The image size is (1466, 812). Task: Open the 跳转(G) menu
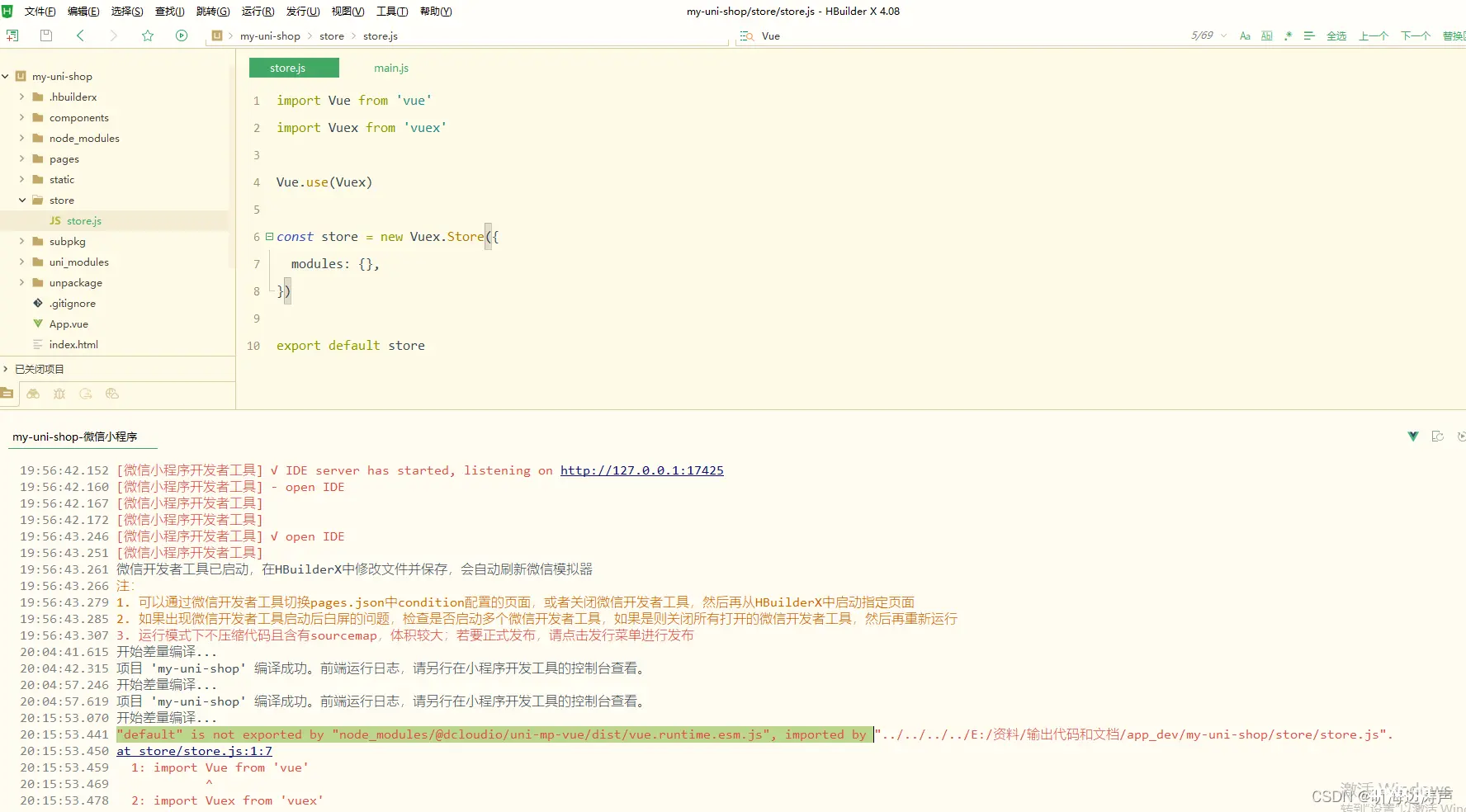[213, 12]
